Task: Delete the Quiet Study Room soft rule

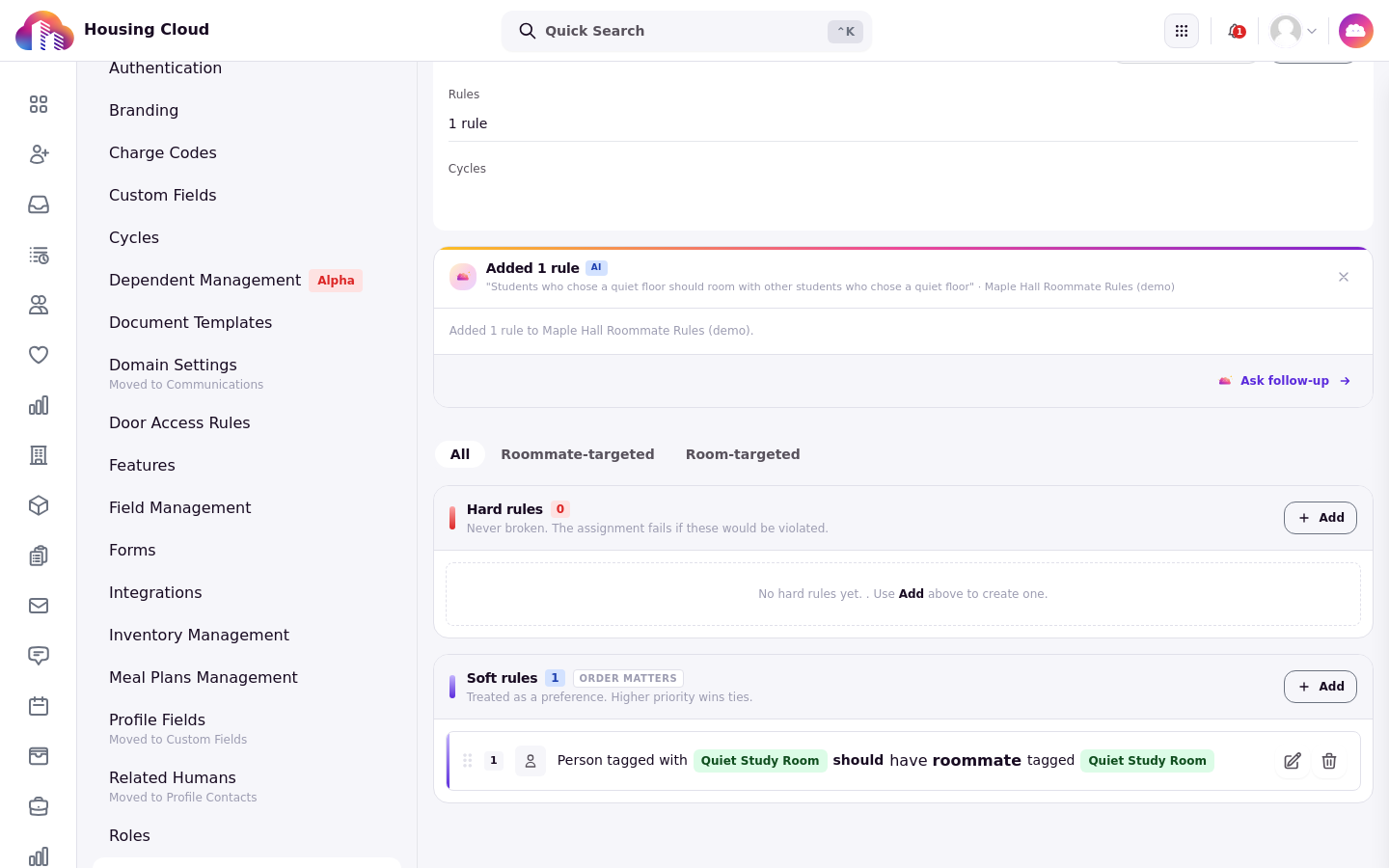Action: [x=1329, y=761]
